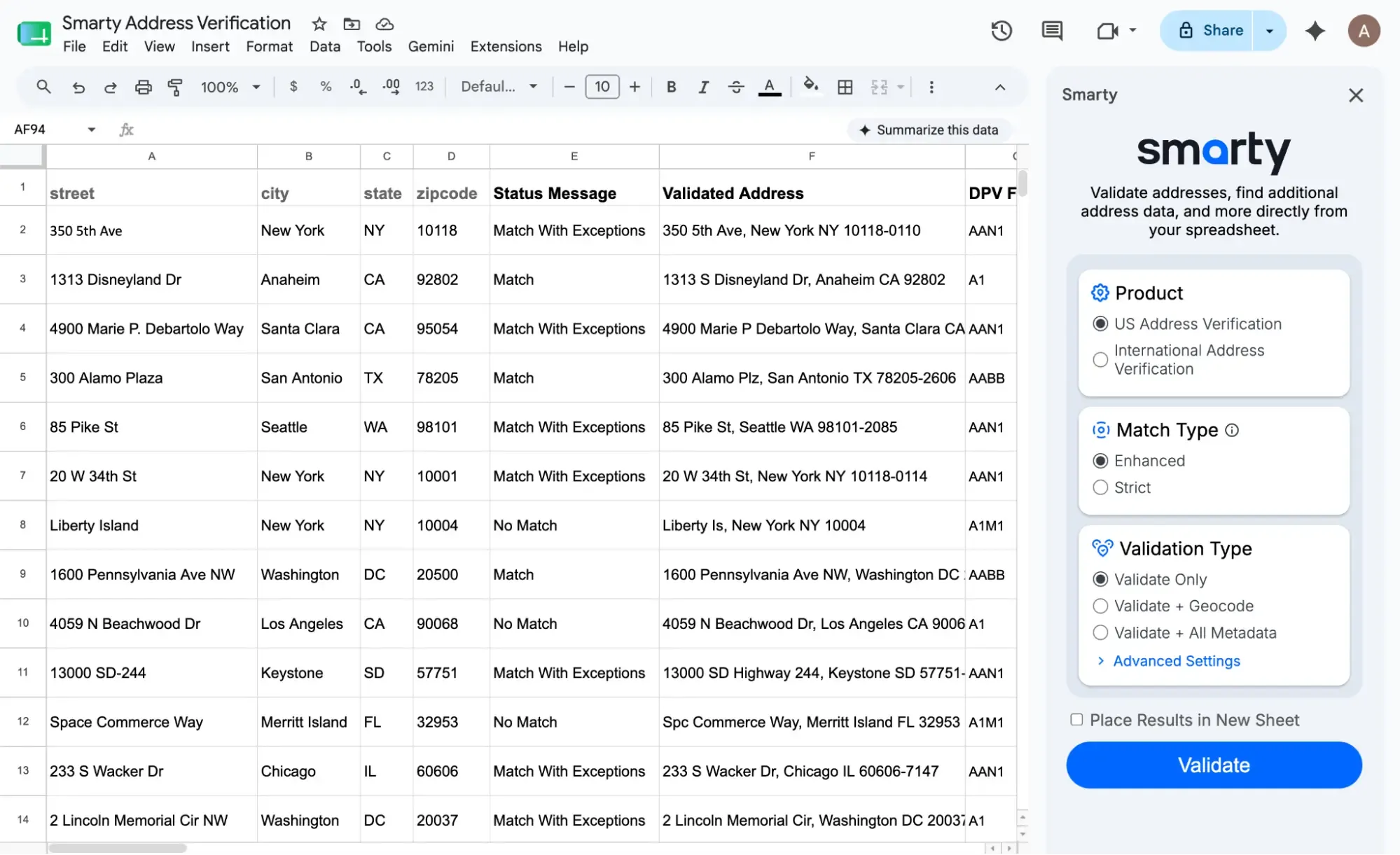Screen dimensions: 1400x855
Task: Choose the Enhanced match type
Action: pos(1100,461)
